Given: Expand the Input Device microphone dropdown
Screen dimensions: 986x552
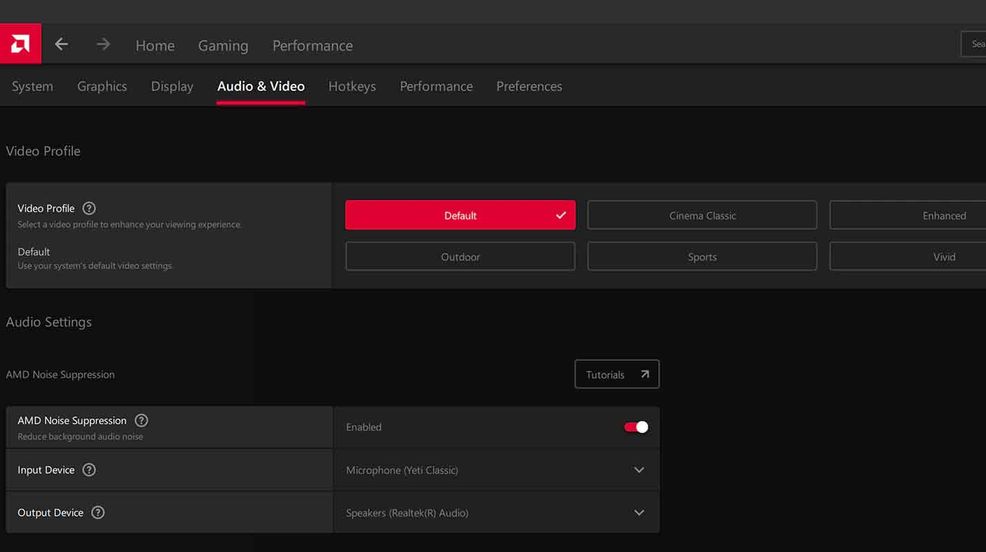Looking at the screenshot, I should coord(496,470).
